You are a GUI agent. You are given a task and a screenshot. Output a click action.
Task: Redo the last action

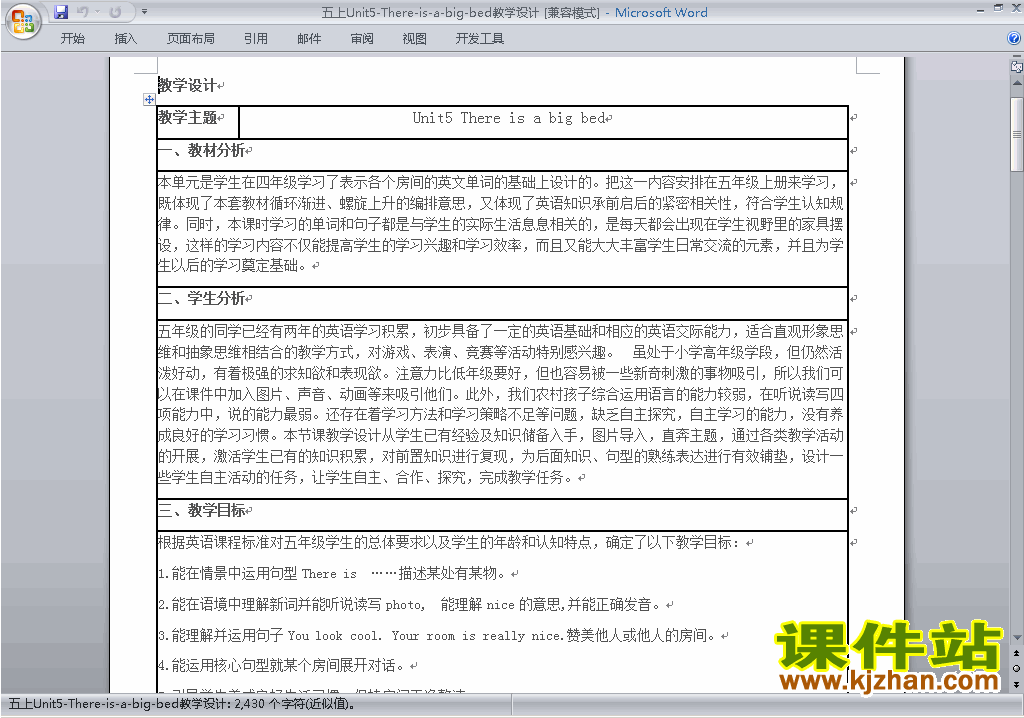115,12
